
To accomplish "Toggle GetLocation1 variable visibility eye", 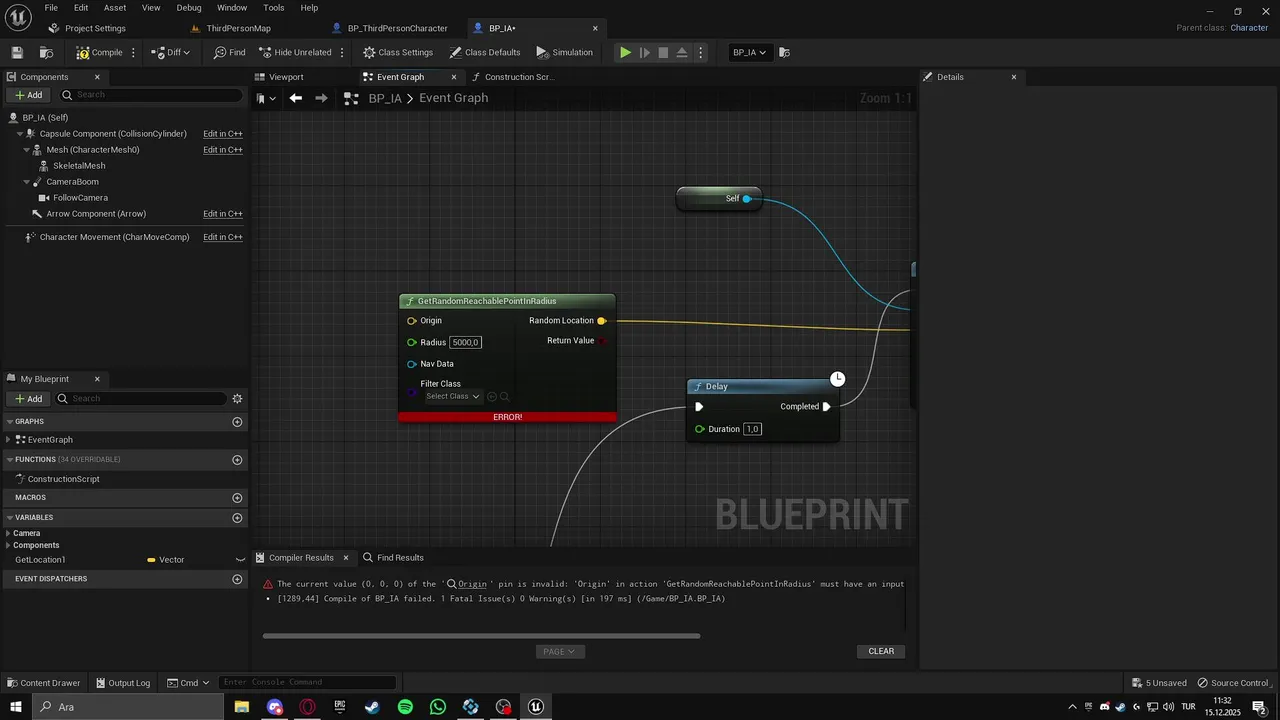I will click(x=240, y=560).
